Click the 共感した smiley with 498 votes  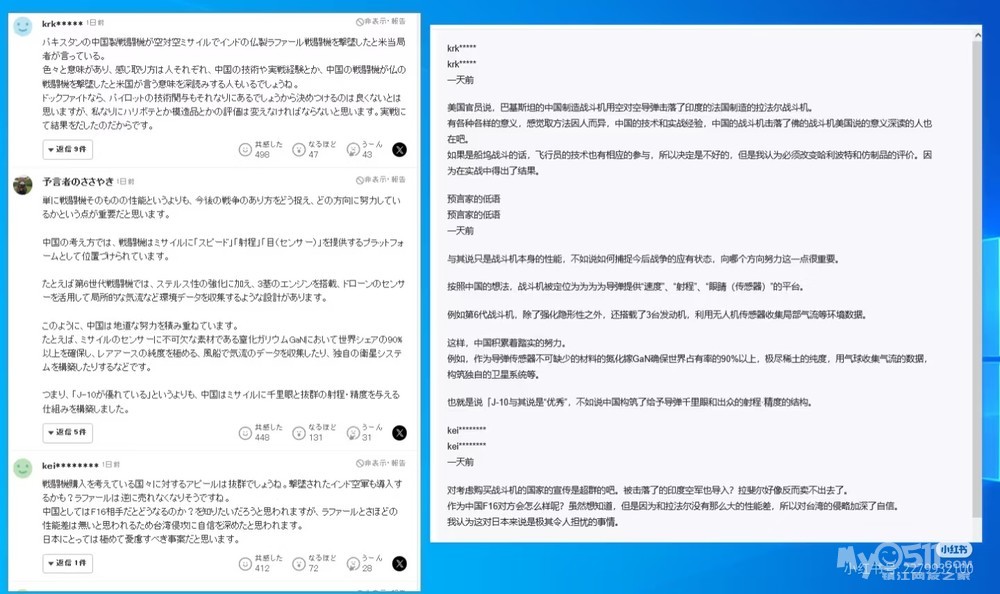tap(246, 150)
